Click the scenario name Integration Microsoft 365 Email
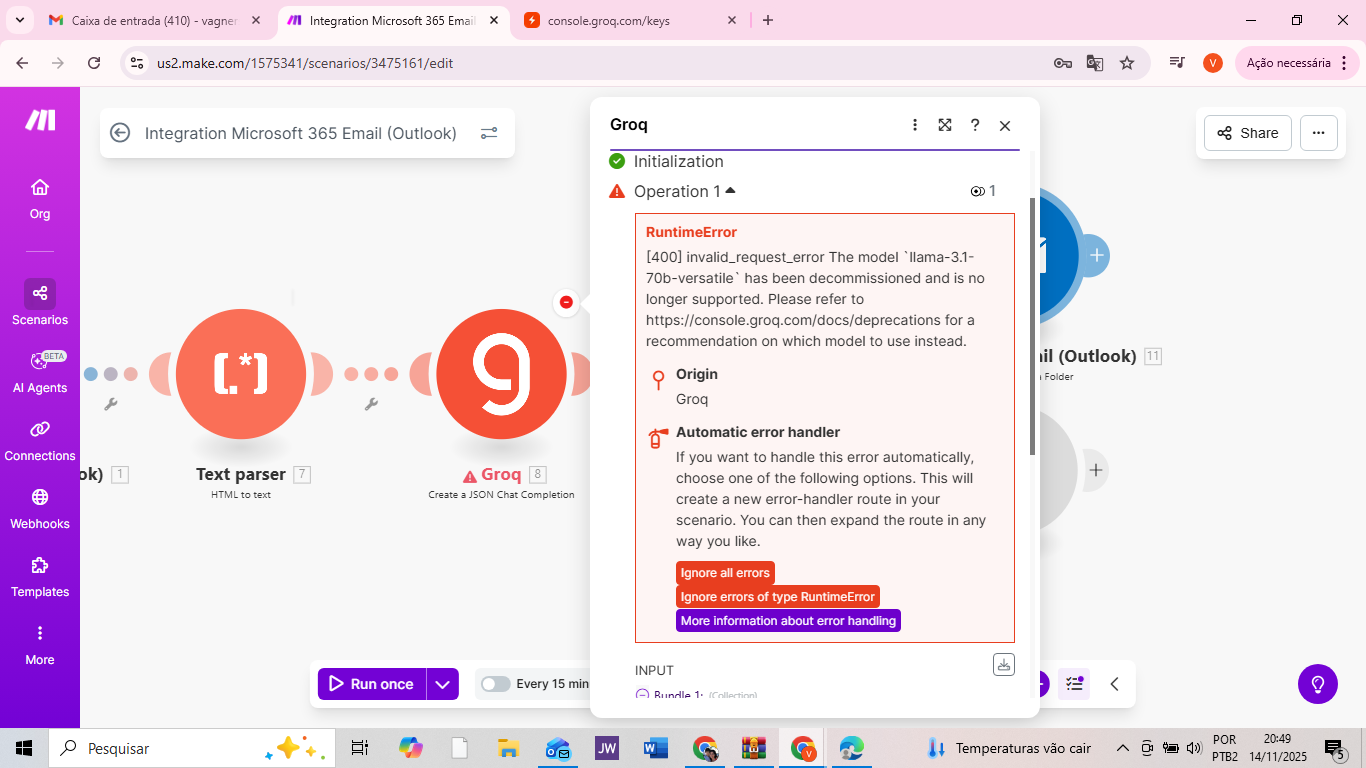The image size is (1366, 768). coord(301,133)
